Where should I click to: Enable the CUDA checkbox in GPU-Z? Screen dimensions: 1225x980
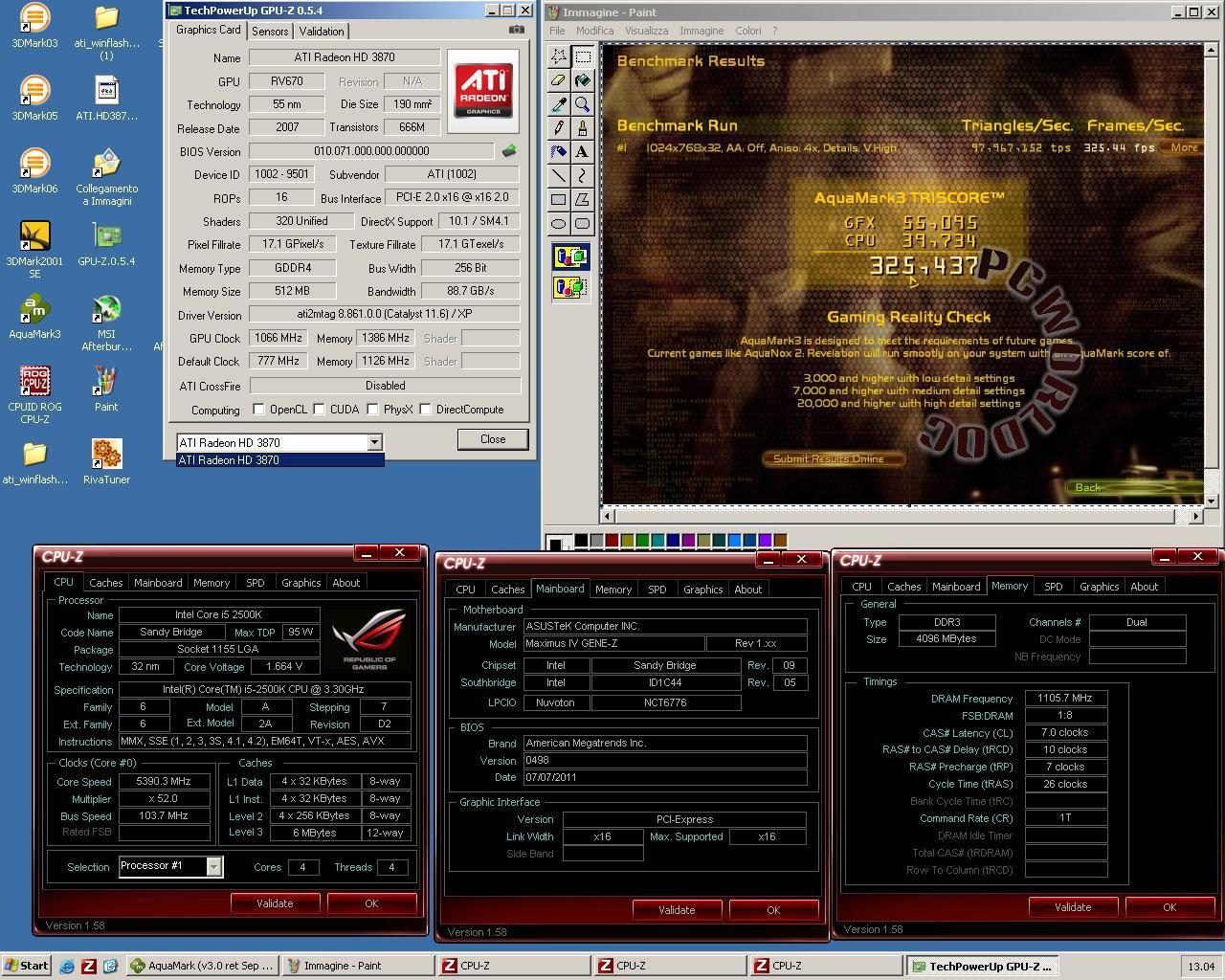coord(319,410)
